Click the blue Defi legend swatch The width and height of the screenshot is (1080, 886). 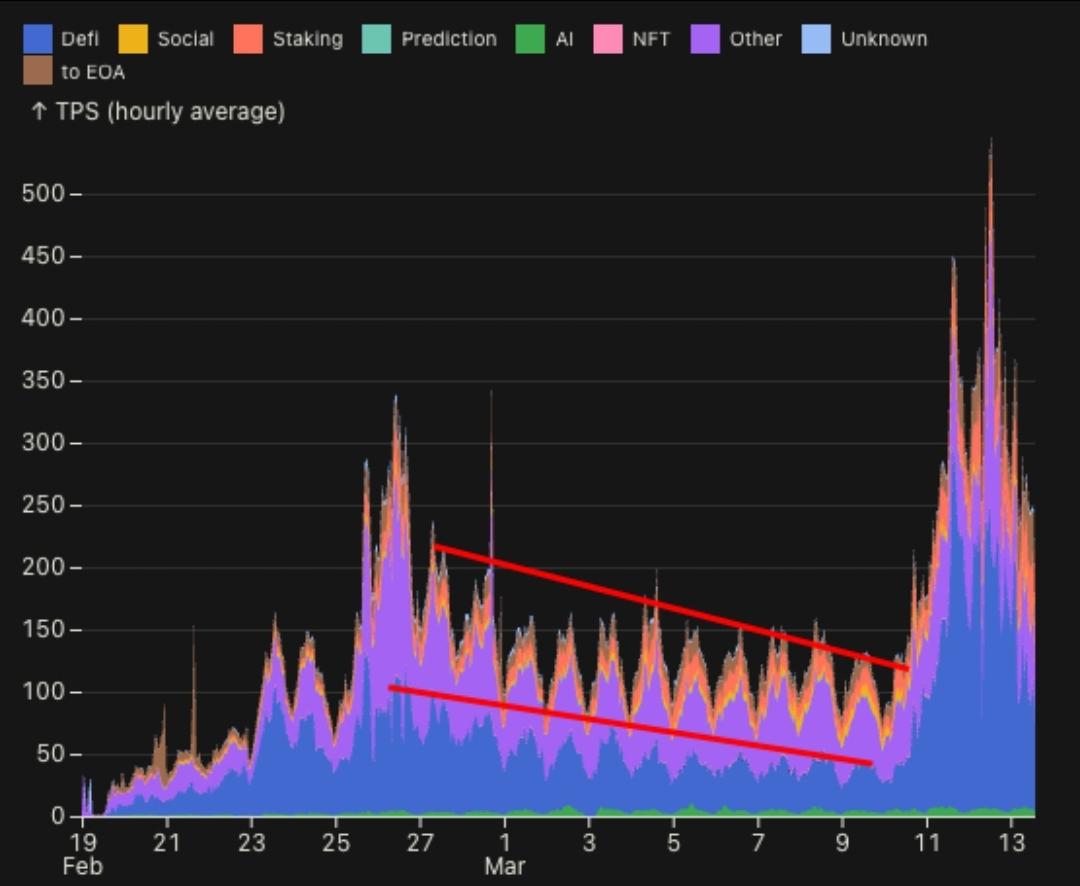[x=37, y=39]
